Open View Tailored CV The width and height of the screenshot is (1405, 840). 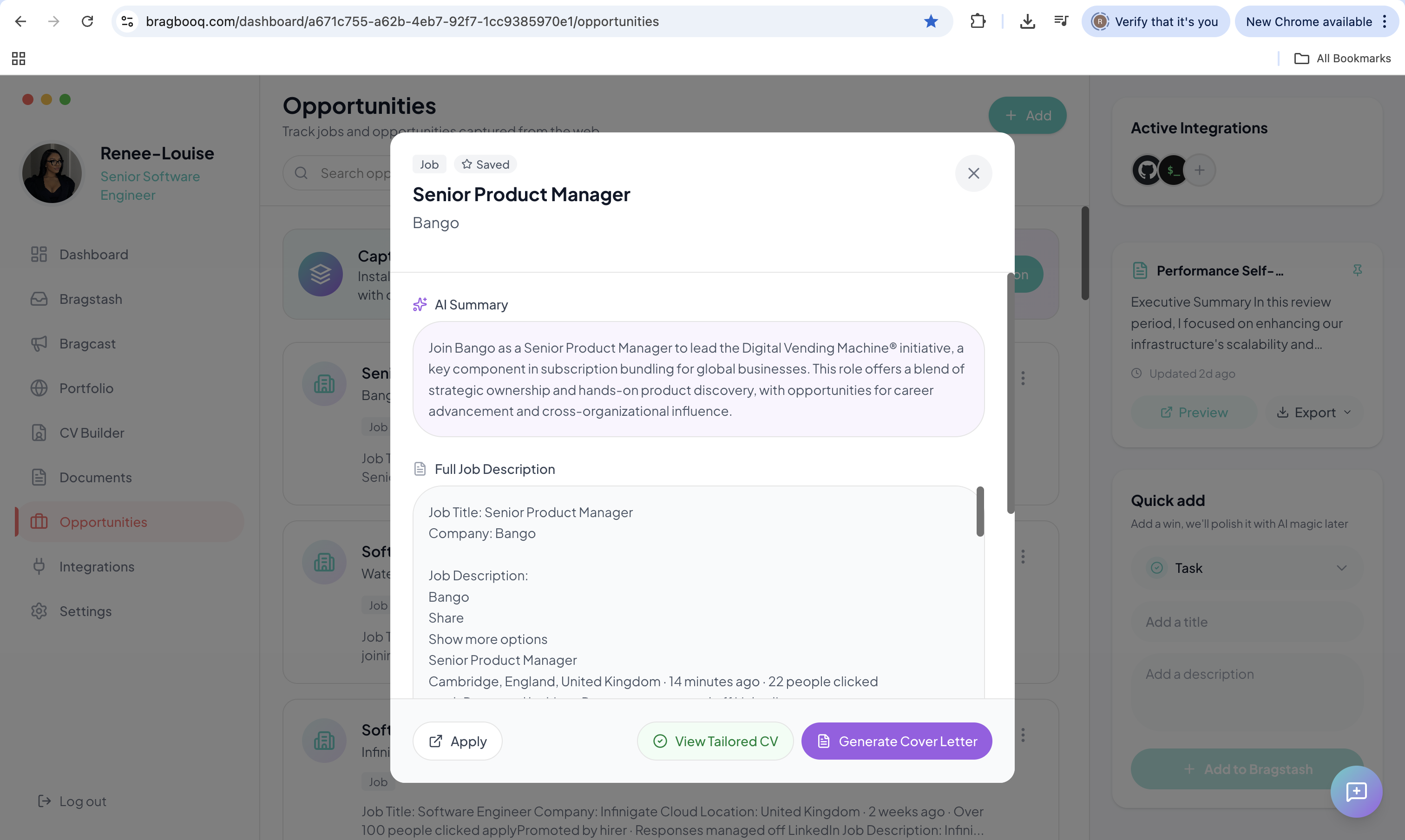[x=715, y=741]
